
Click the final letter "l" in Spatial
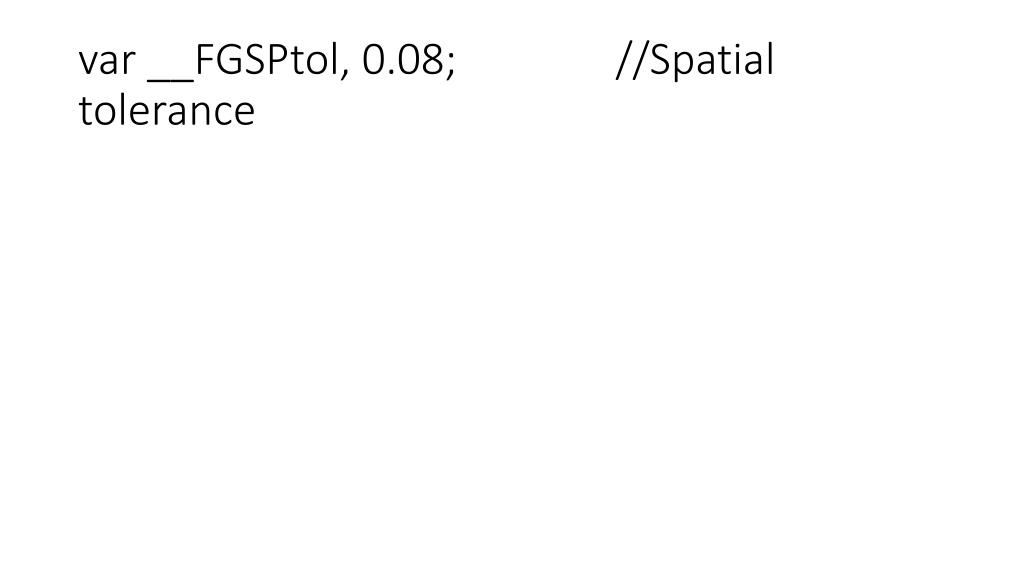[x=771, y=58]
